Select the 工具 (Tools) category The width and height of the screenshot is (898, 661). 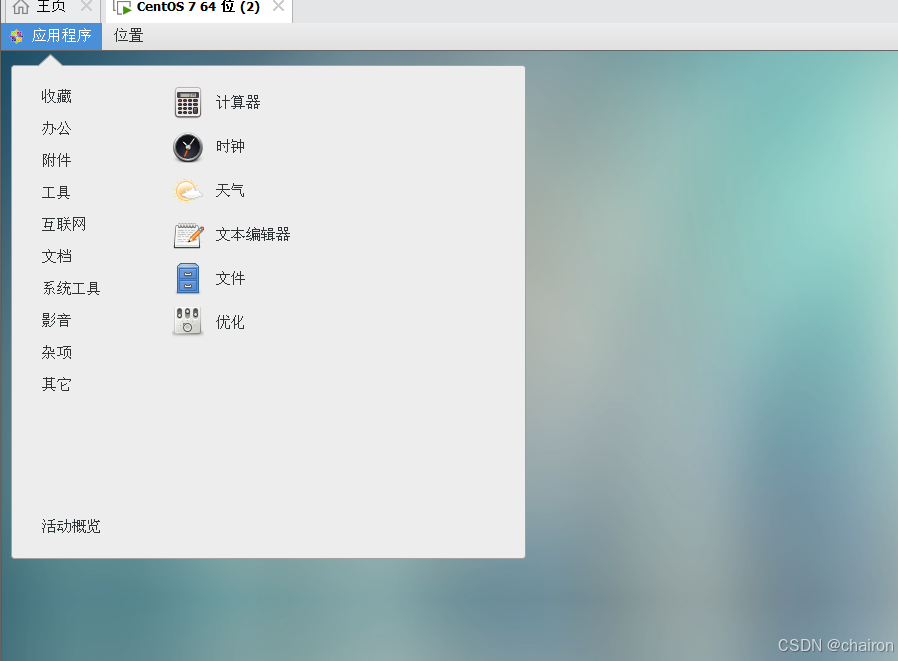click(56, 192)
